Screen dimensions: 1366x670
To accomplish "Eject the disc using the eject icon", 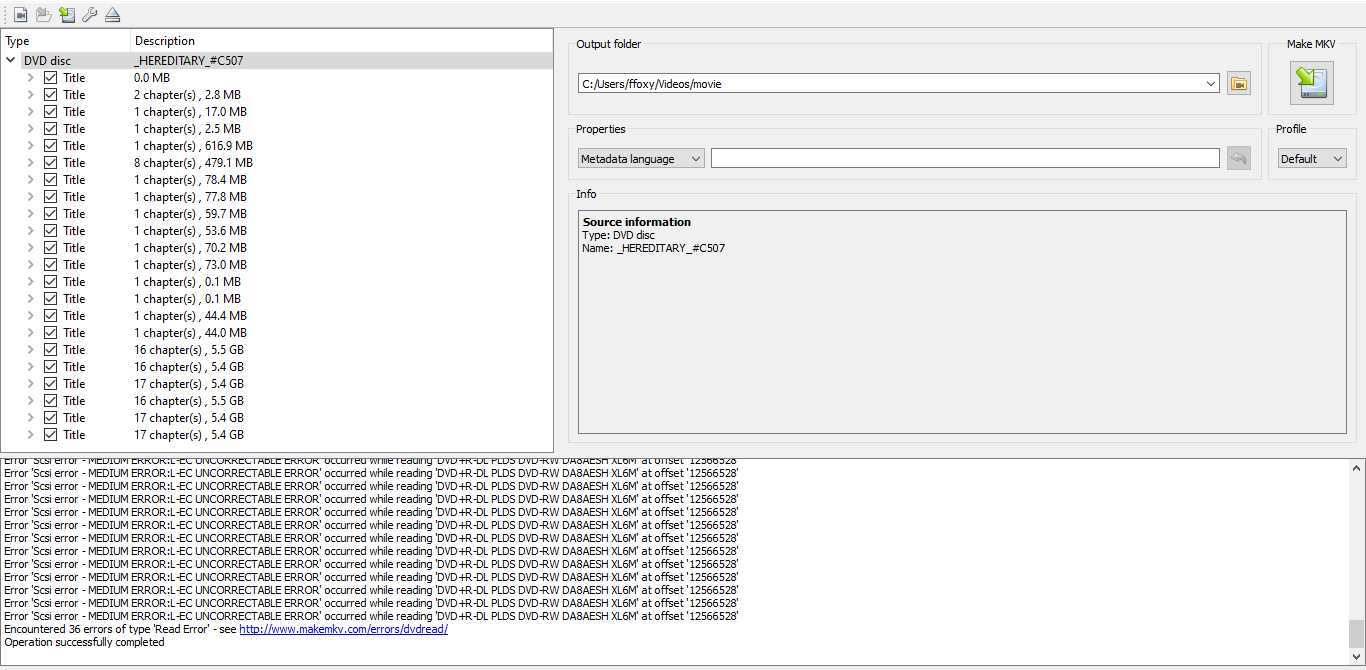I will [x=112, y=14].
